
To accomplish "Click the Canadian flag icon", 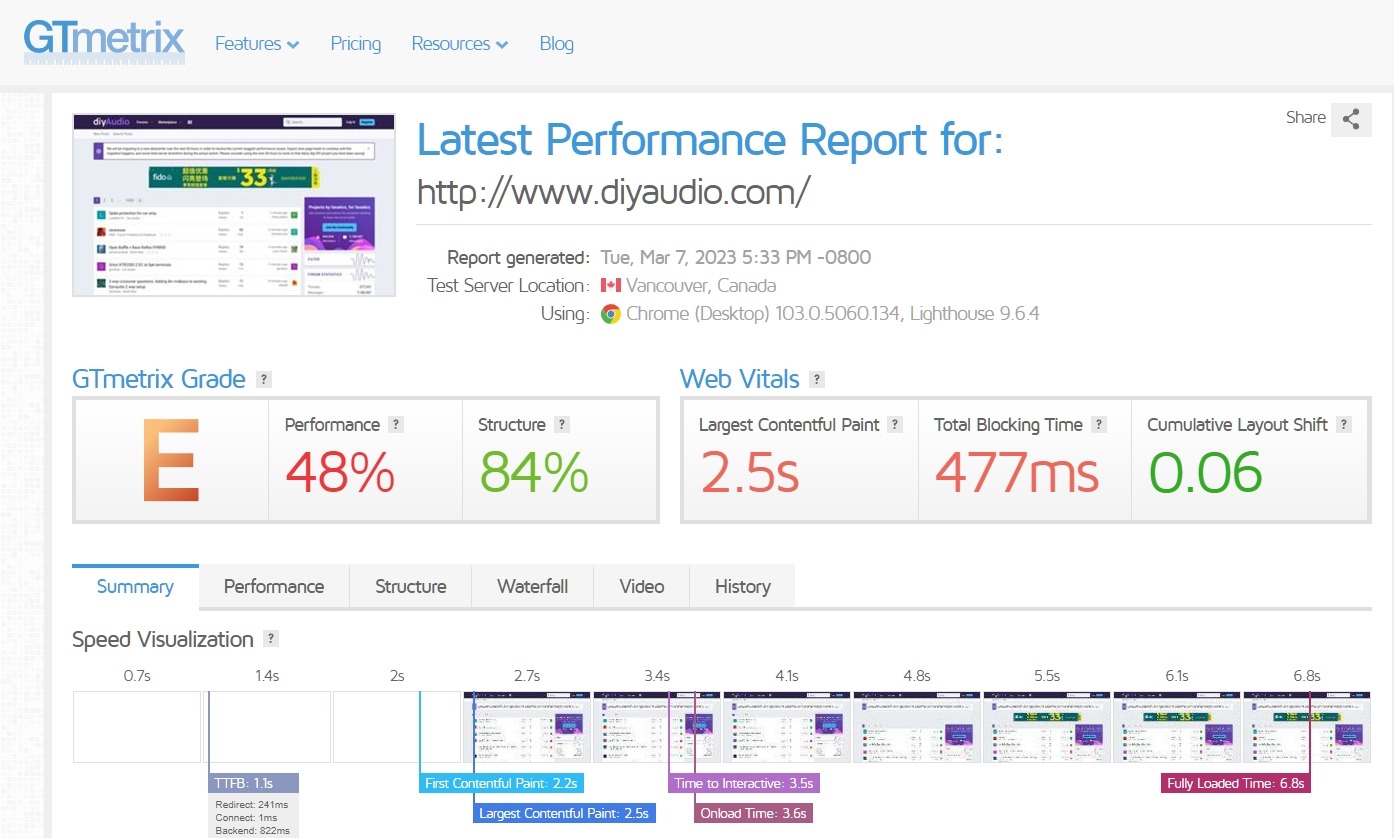I will 610,286.
